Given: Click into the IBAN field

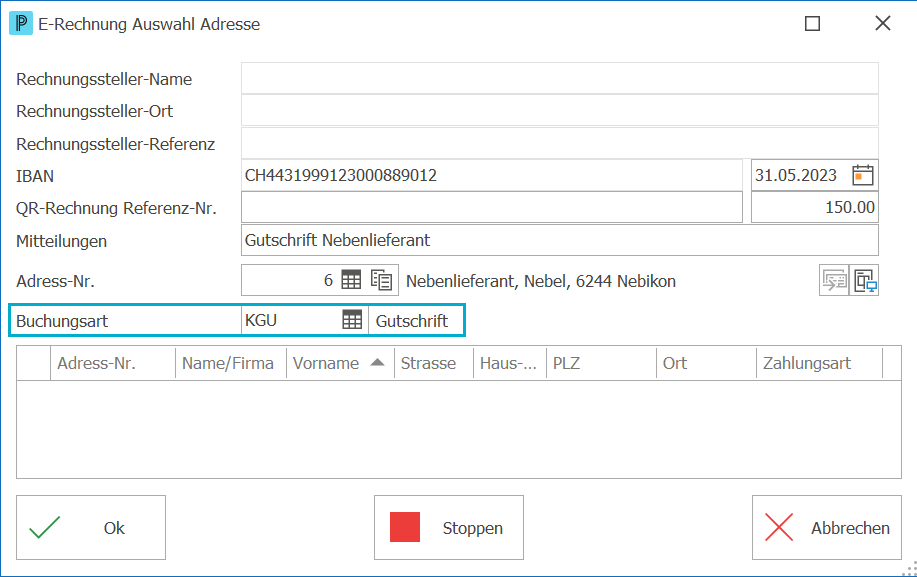Looking at the screenshot, I should [x=492, y=175].
